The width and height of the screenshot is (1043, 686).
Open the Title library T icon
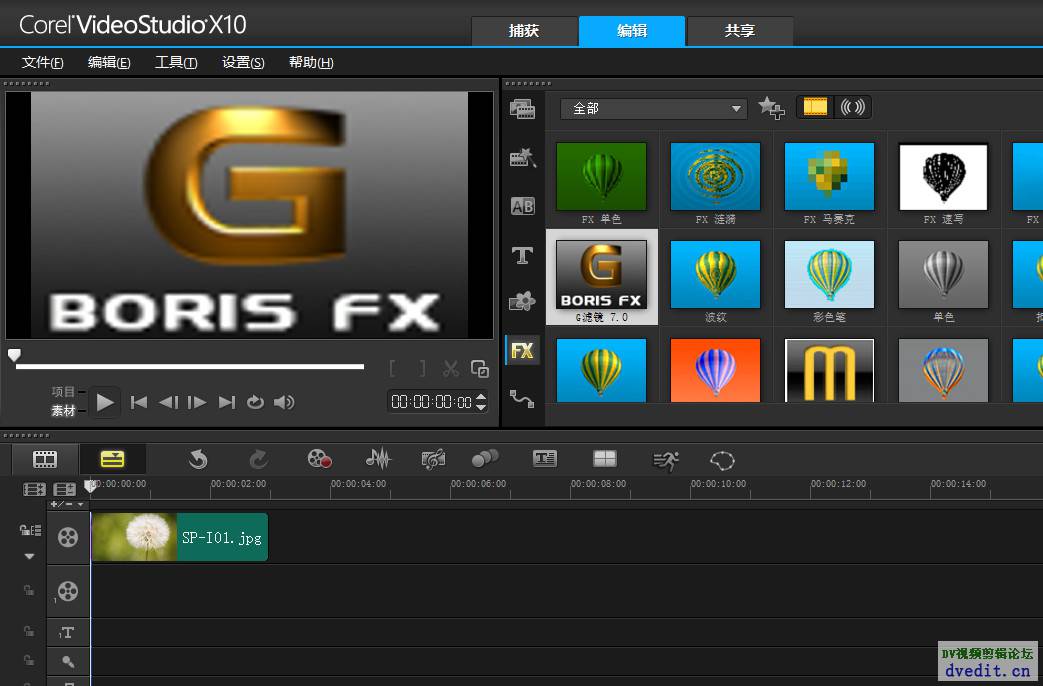click(522, 256)
